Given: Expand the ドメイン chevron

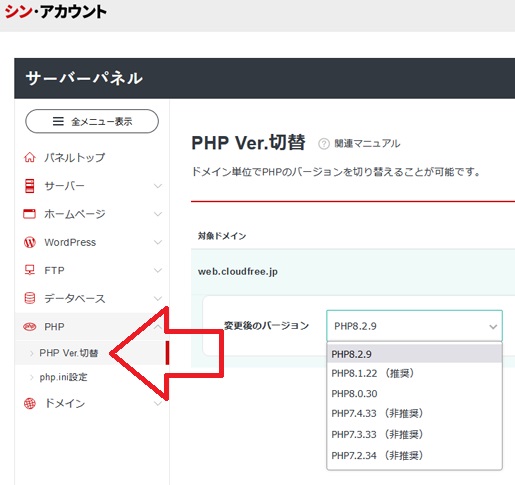Looking at the screenshot, I should click(158, 404).
